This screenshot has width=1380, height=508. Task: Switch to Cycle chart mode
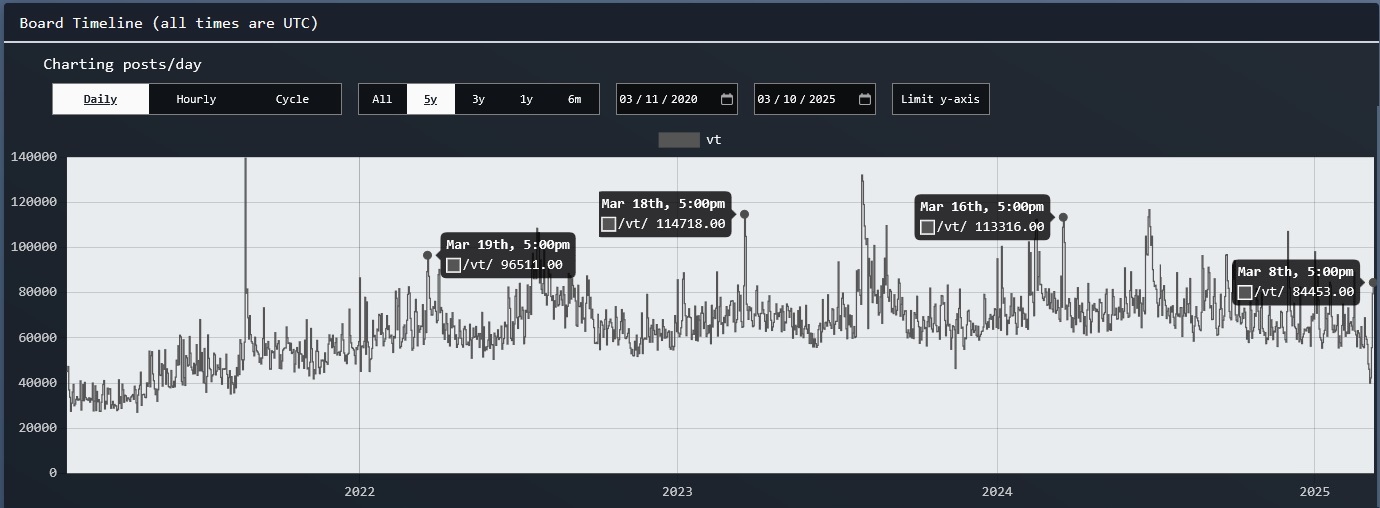[x=292, y=99]
